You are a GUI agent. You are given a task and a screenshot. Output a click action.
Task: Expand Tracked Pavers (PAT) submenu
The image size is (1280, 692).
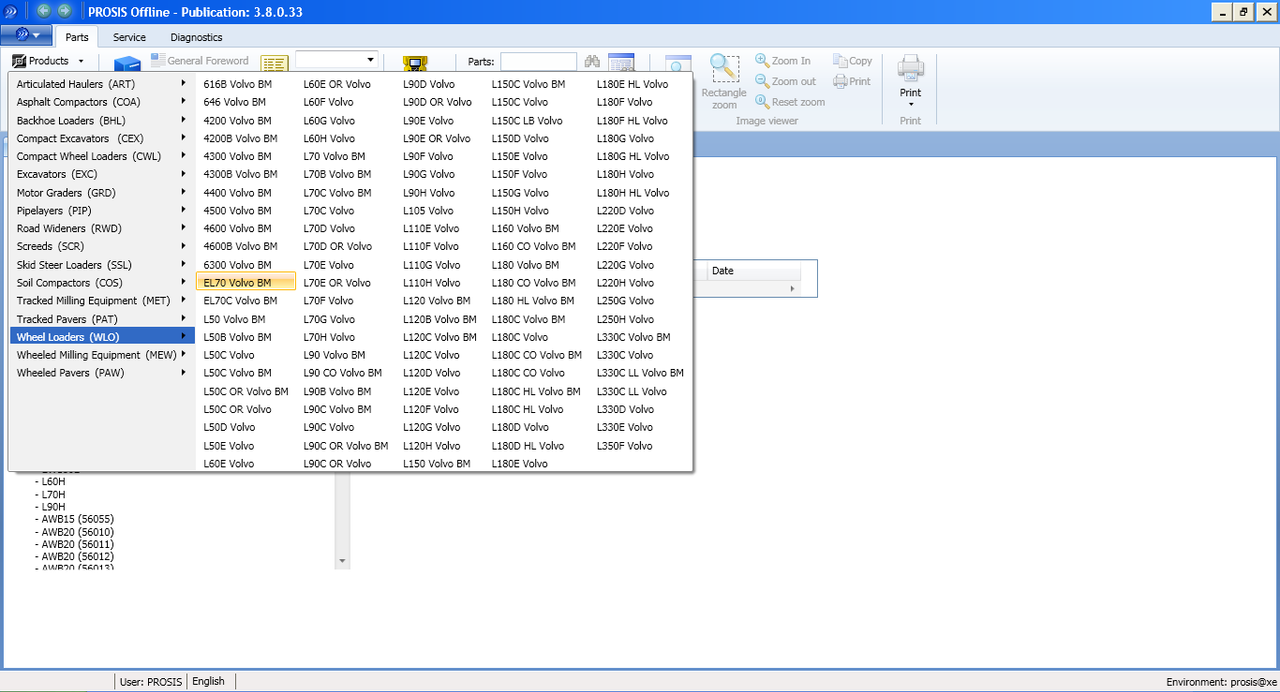tap(184, 319)
